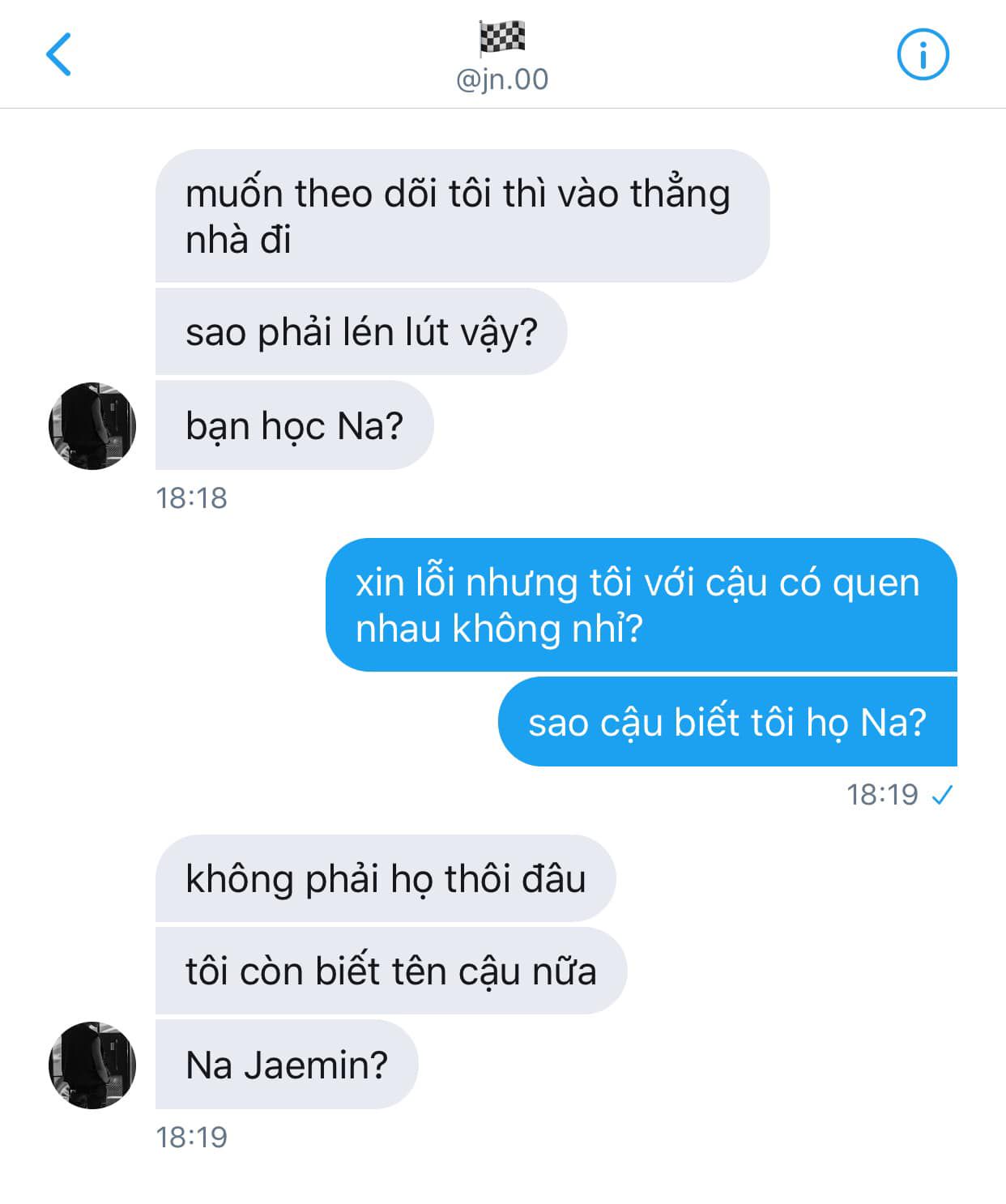Image resolution: width=1006 pixels, height=1204 pixels.
Task: Tap the 'xin lỗi nhưng tôi với cậu' bubble
Action: click(642, 604)
